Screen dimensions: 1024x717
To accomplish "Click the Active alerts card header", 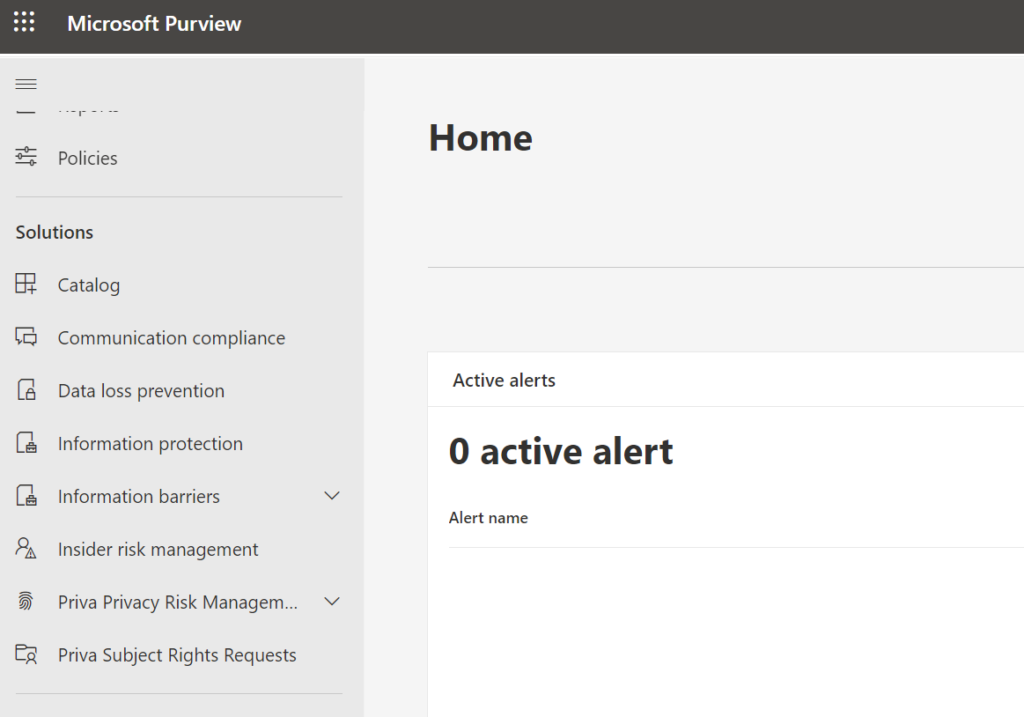I will click(x=504, y=380).
